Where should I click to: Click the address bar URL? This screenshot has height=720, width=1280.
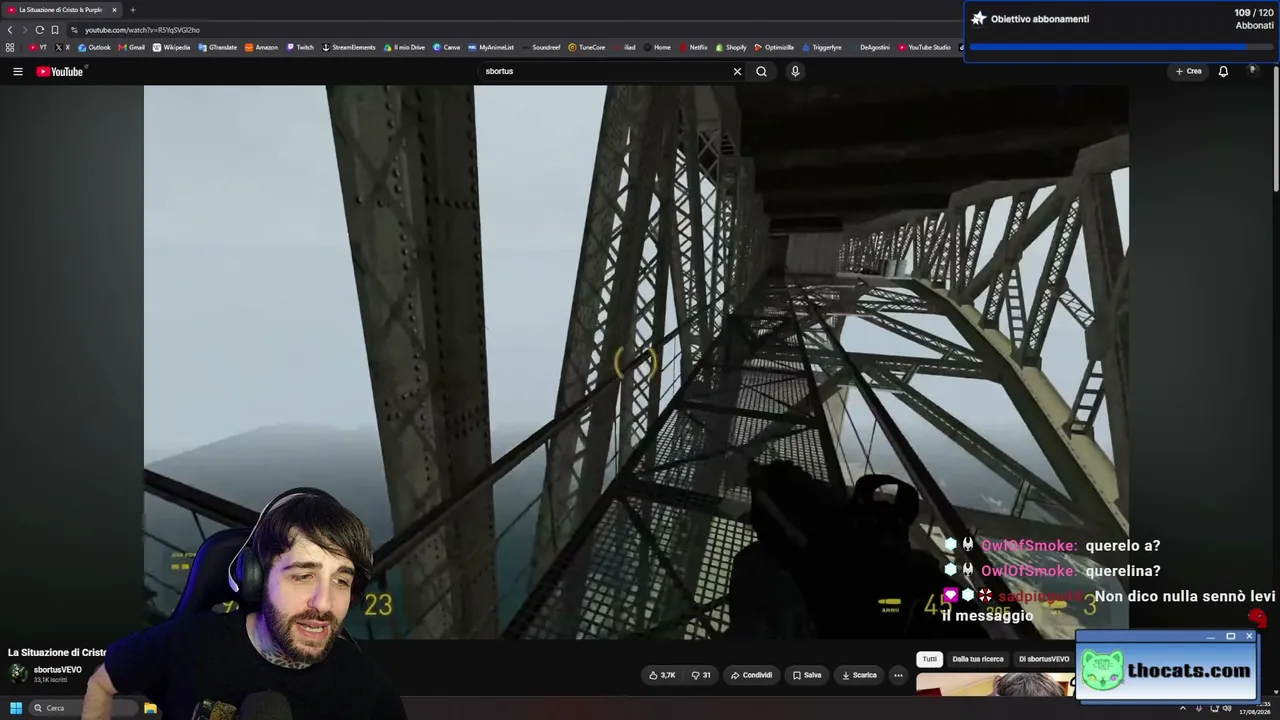click(x=142, y=30)
